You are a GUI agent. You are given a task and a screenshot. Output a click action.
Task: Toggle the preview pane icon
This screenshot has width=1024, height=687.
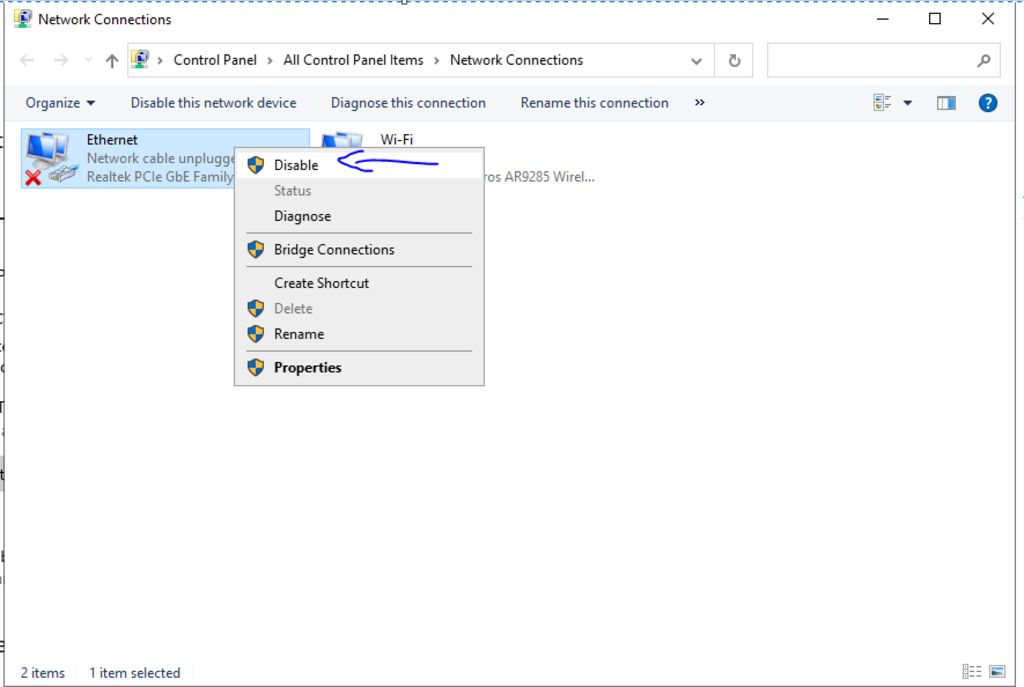tap(946, 103)
